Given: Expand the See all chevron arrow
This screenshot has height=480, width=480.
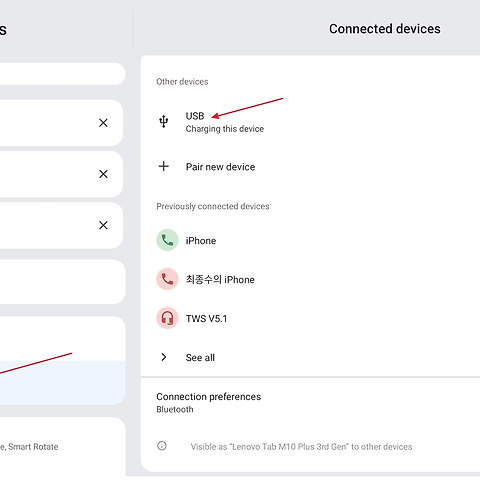Looking at the screenshot, I should click(x=163, y=357).
